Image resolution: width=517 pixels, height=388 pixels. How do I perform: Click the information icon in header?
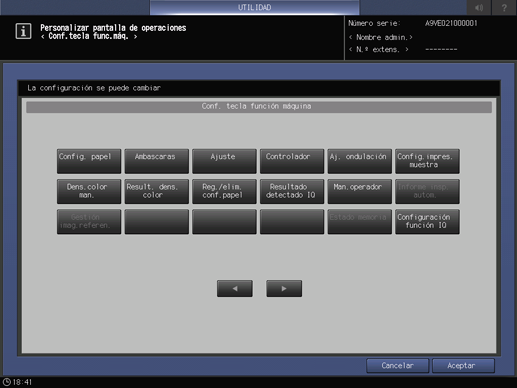tap(23, 31)
